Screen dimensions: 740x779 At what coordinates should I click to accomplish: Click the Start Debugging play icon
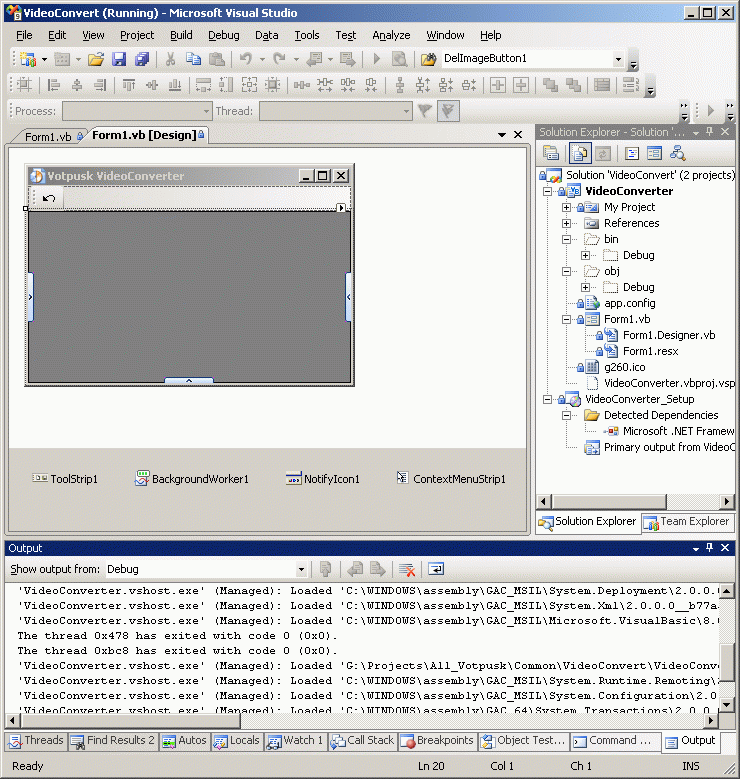[x=377, y=60]
